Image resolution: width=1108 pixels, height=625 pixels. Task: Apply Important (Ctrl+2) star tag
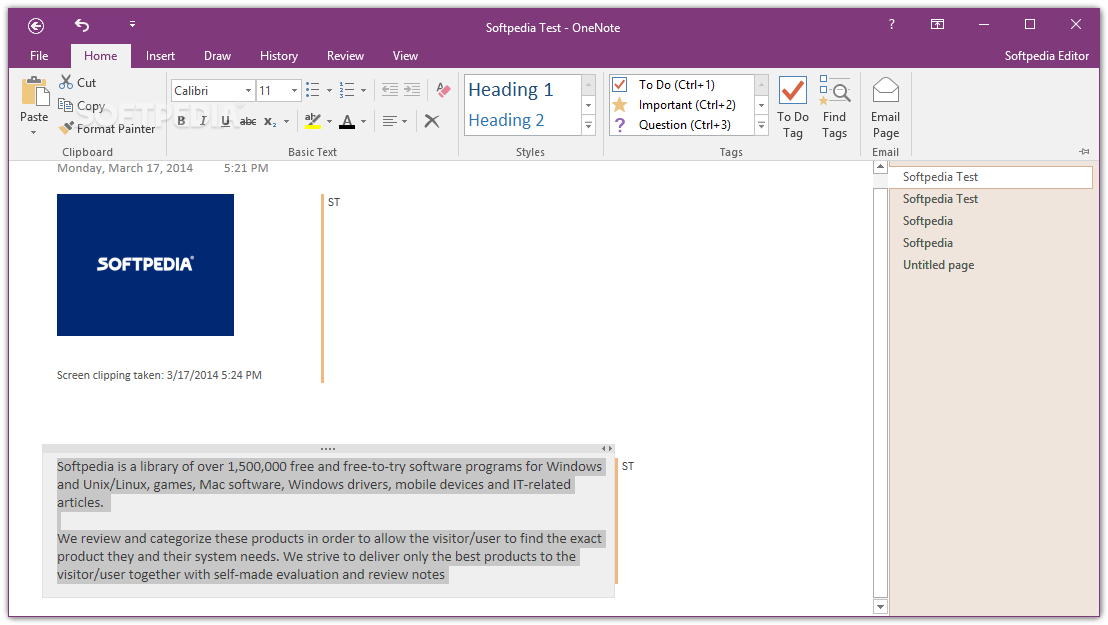[x=676, y=105]
